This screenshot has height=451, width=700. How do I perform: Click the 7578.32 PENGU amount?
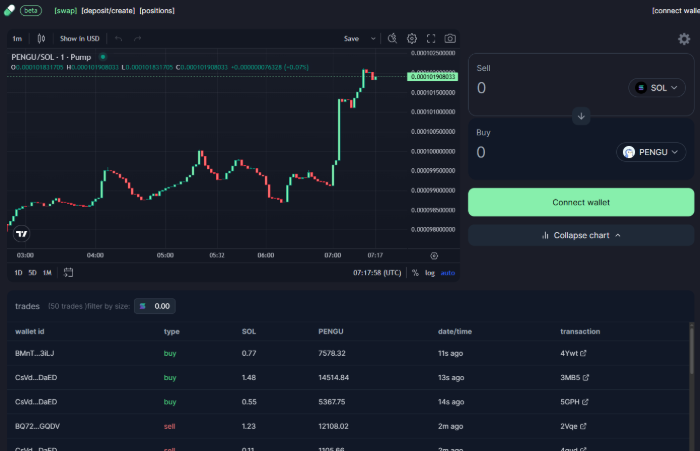point(332,353)
